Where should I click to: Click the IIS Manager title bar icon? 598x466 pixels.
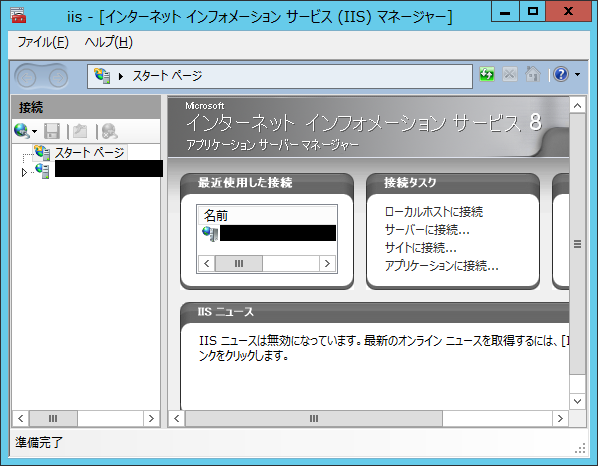[18, 16]
